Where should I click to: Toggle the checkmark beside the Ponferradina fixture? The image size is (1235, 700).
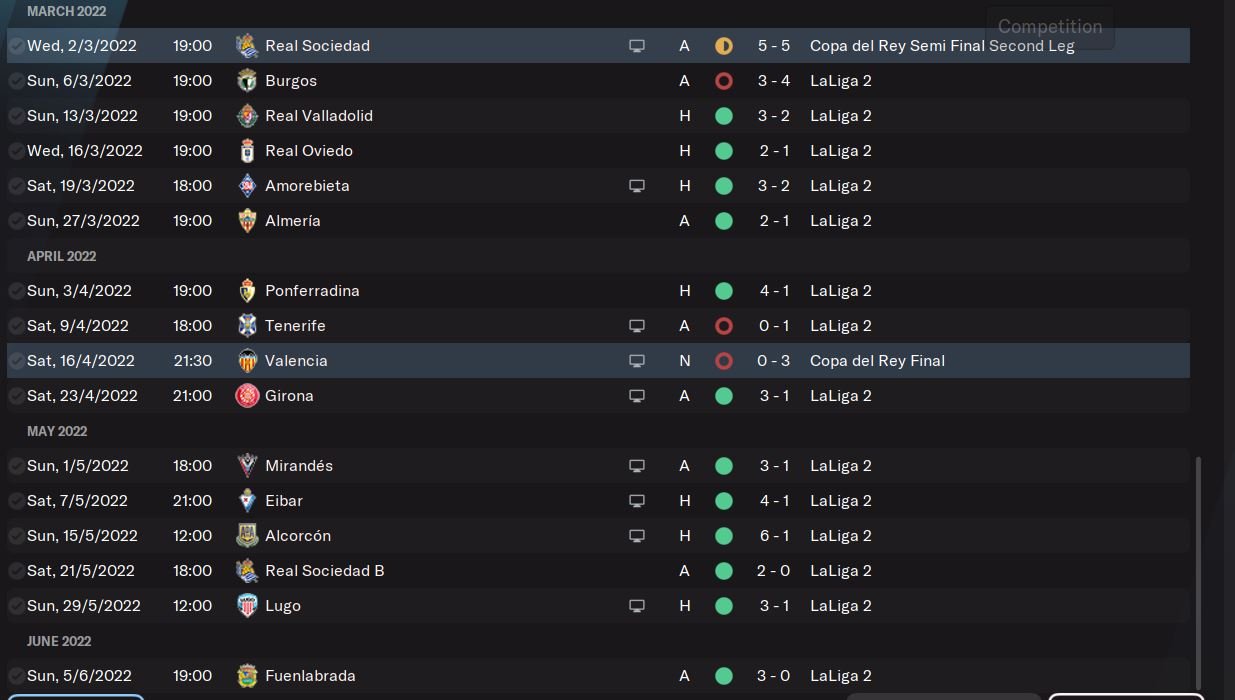(x=16, y=291)
